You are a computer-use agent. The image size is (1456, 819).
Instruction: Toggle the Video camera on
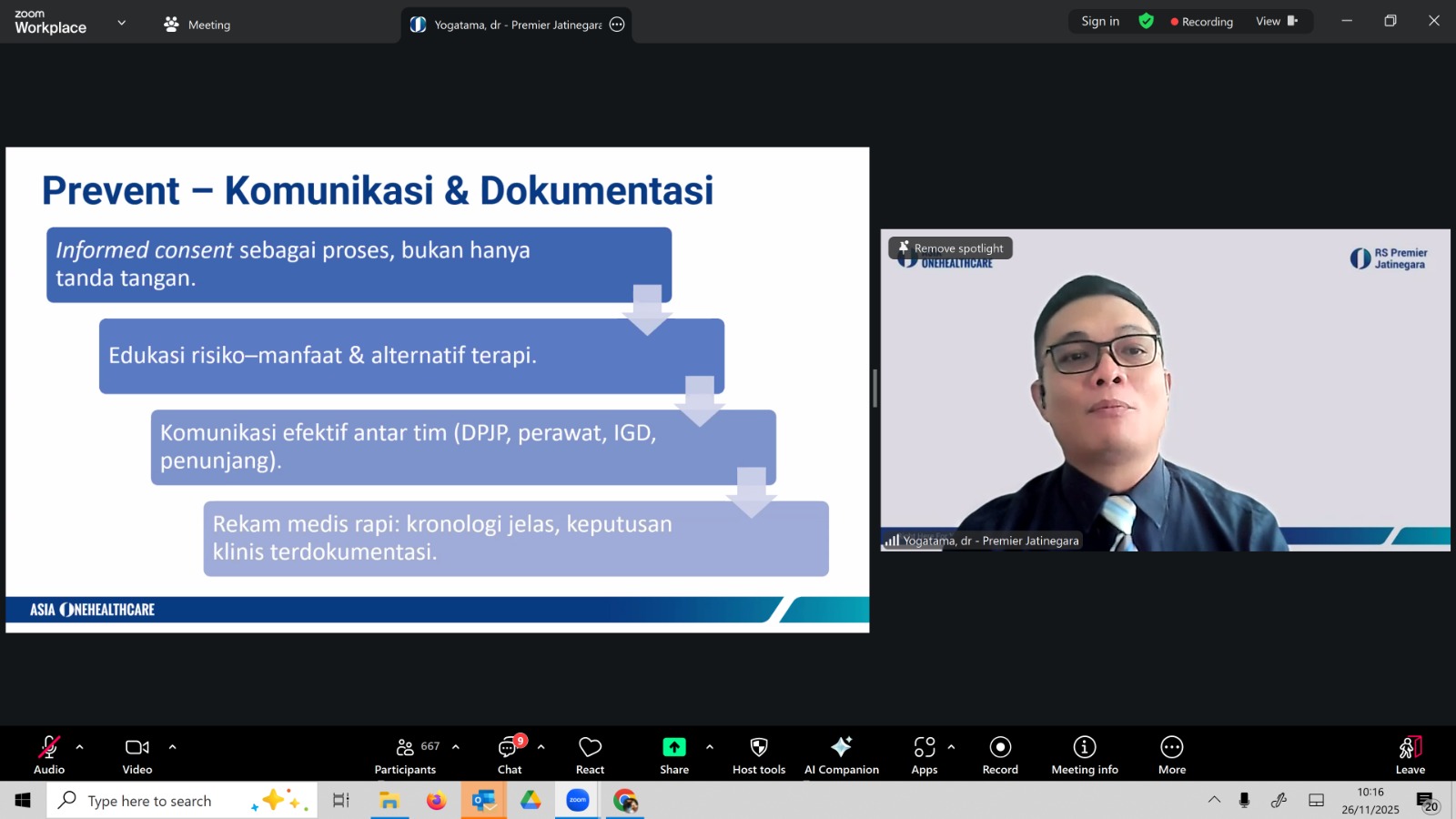tap(137, 755)
